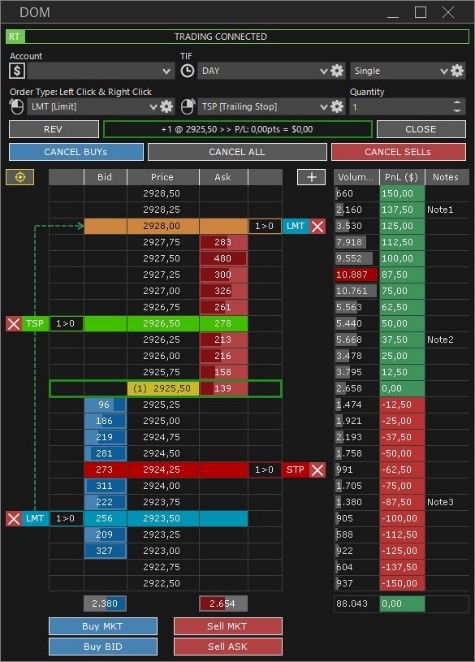Cancel the TSP order with its X icon
Viewport: 475px width, 662px height.
point(14,324)
